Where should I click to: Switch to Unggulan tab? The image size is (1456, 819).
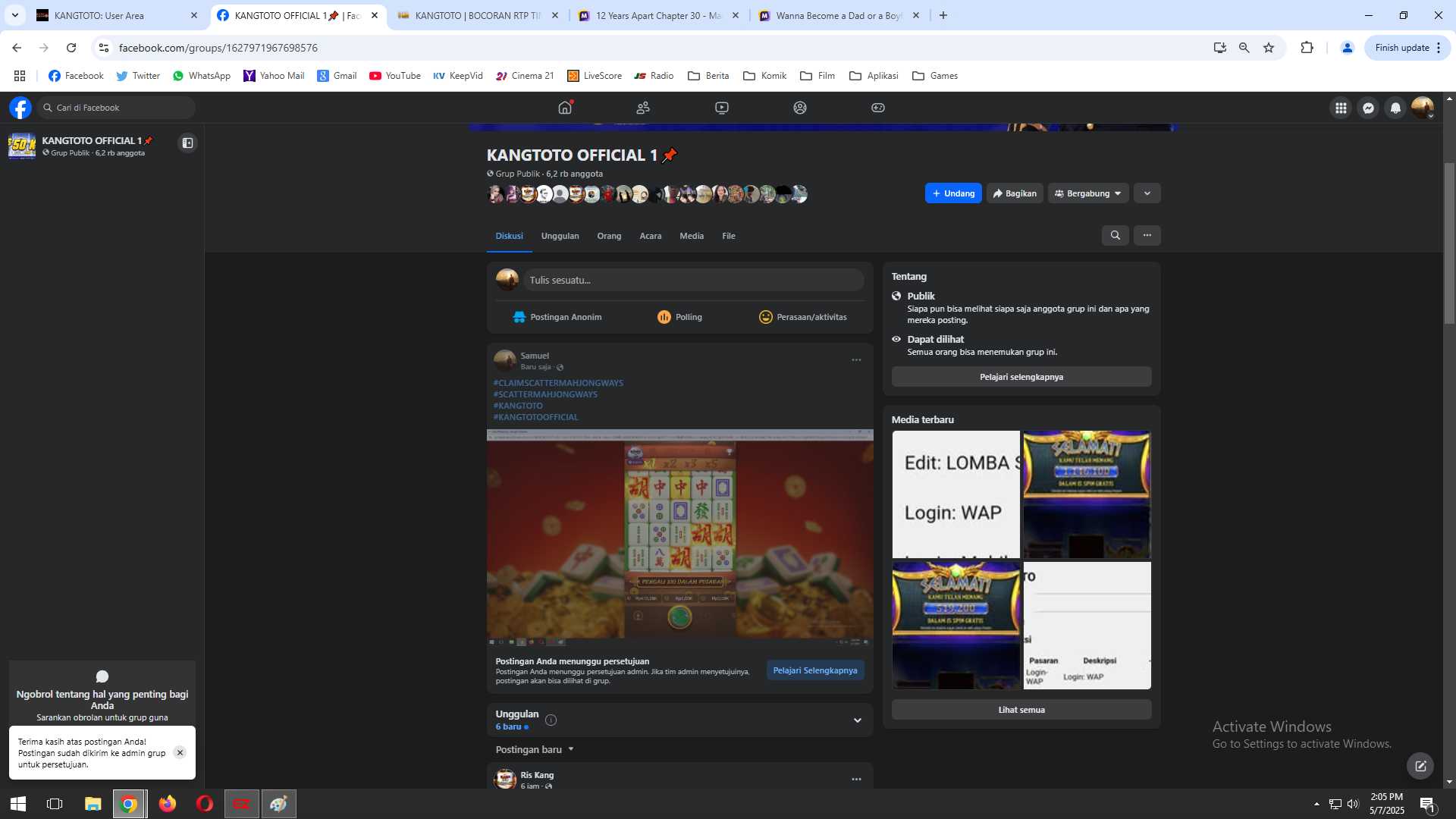pos(560,236)
